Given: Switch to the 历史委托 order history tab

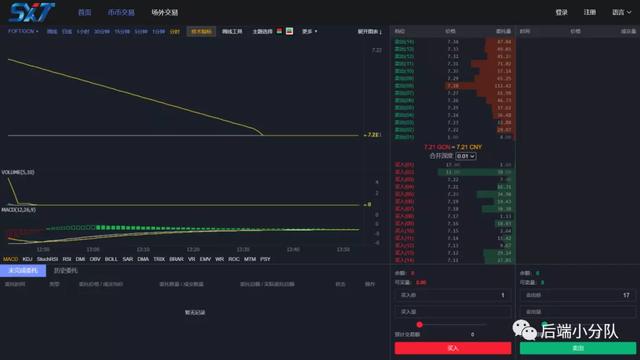Looking at the screenshot, I should (x=66, y=271).
